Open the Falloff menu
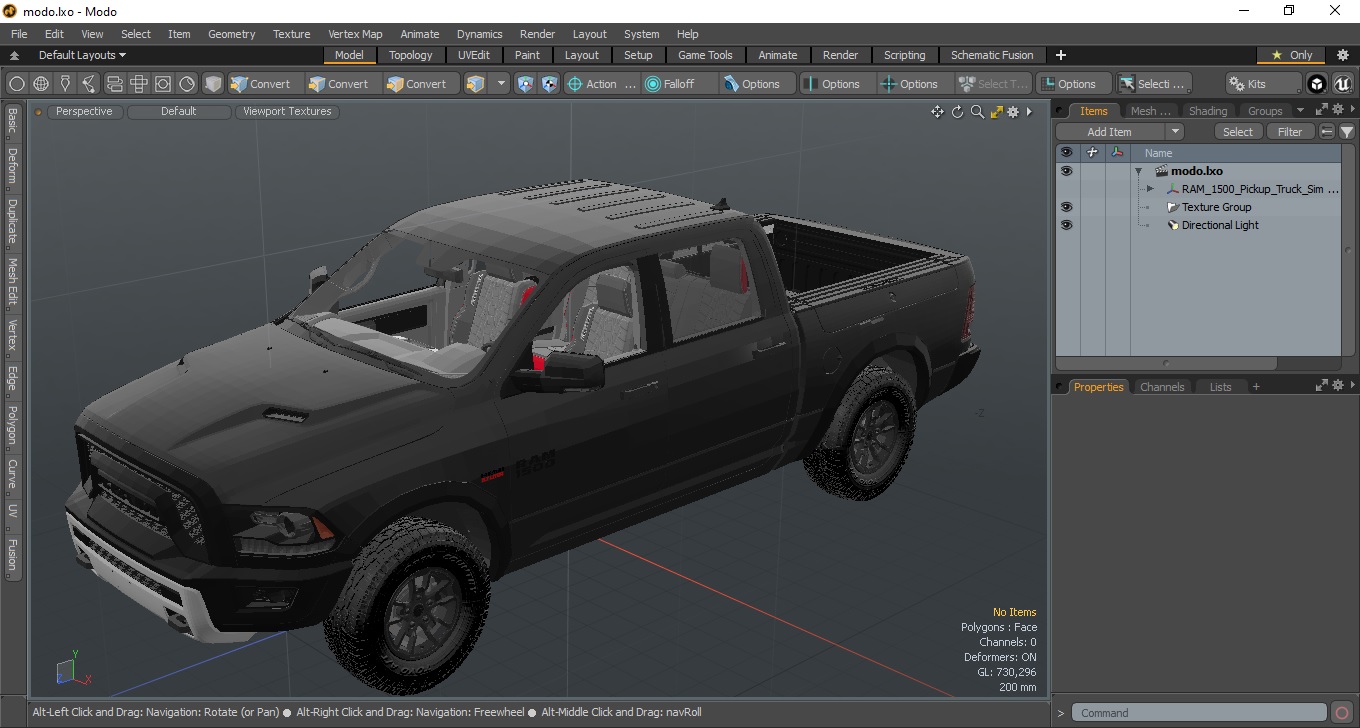1360x728 pixels. click(680, 84)
